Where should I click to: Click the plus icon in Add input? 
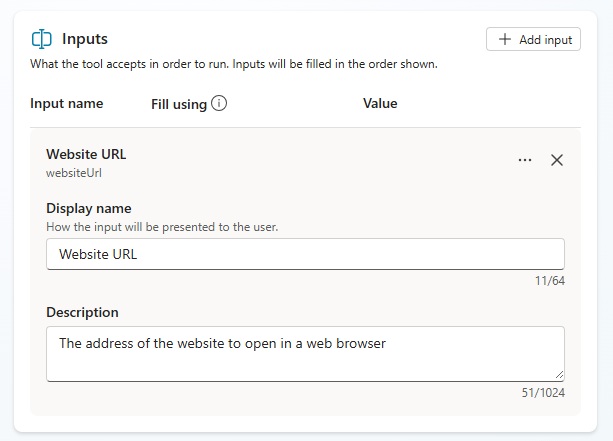pyautogui.click(x=505, y=39)
